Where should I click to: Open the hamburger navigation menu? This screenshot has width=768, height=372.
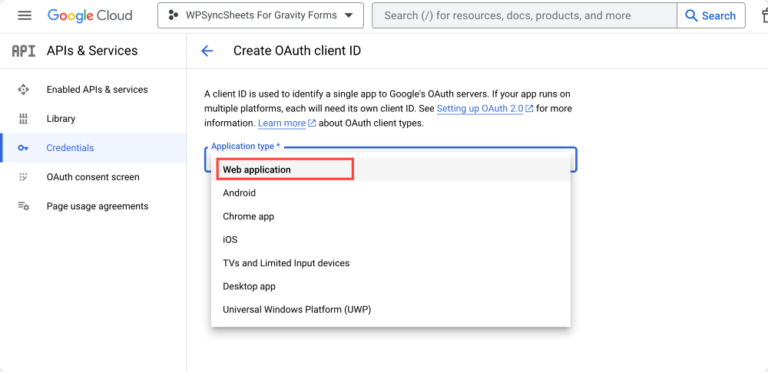point(24,16)
